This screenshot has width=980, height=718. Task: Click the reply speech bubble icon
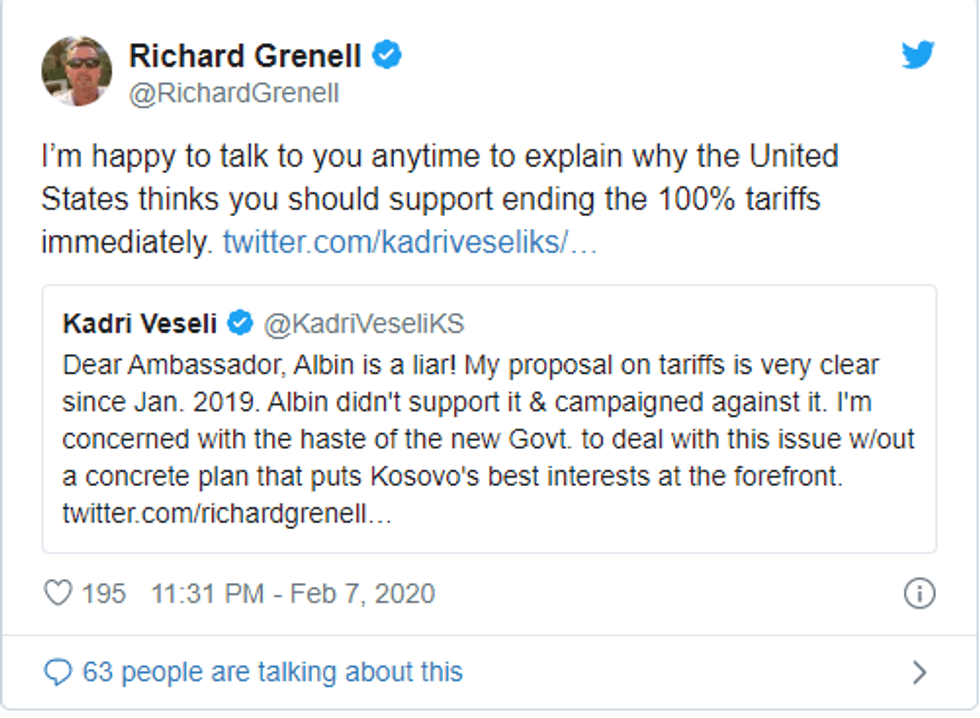58,672
